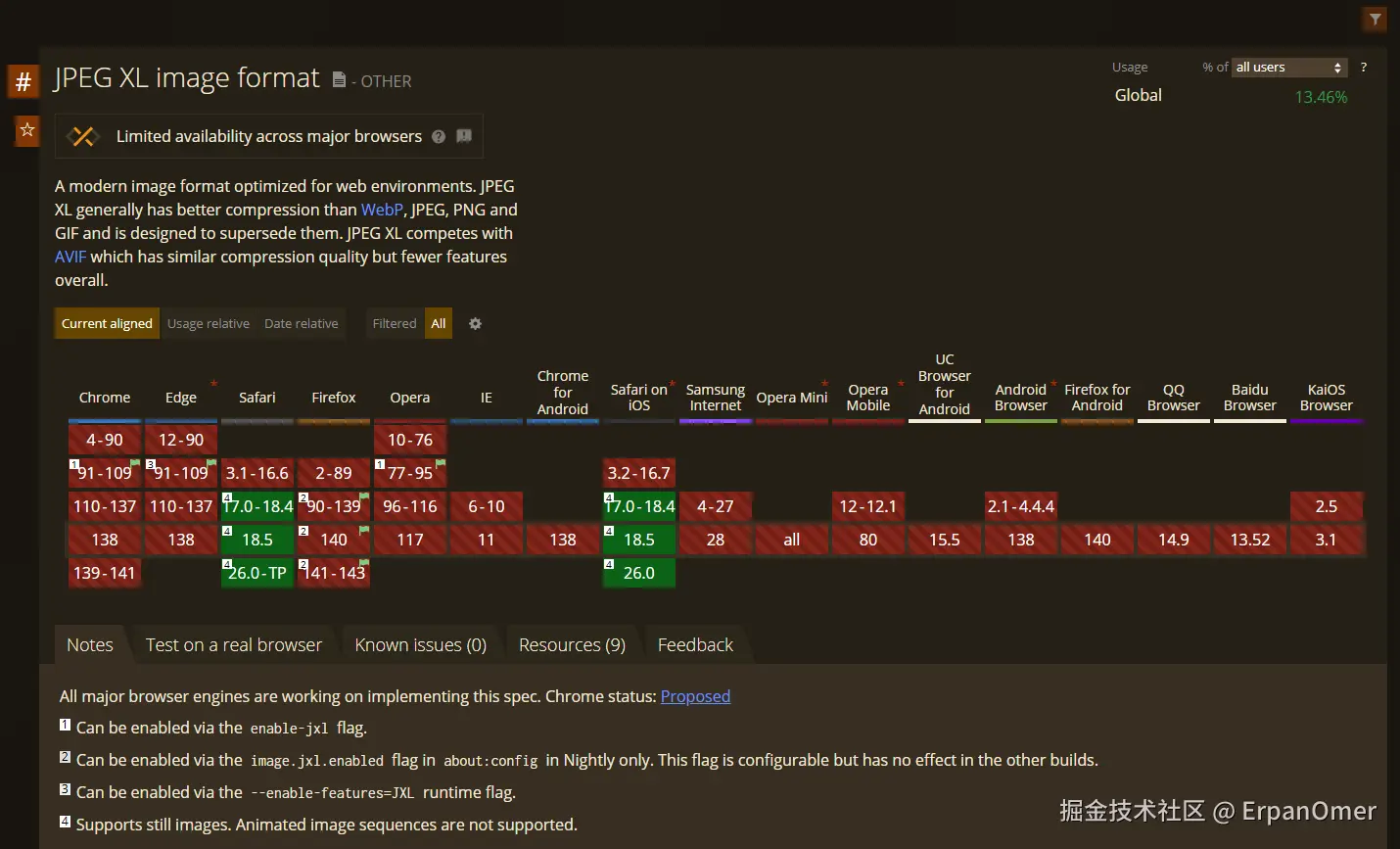Click the UC Browser for Android header

pyautogui.click(x=945, y=385)
